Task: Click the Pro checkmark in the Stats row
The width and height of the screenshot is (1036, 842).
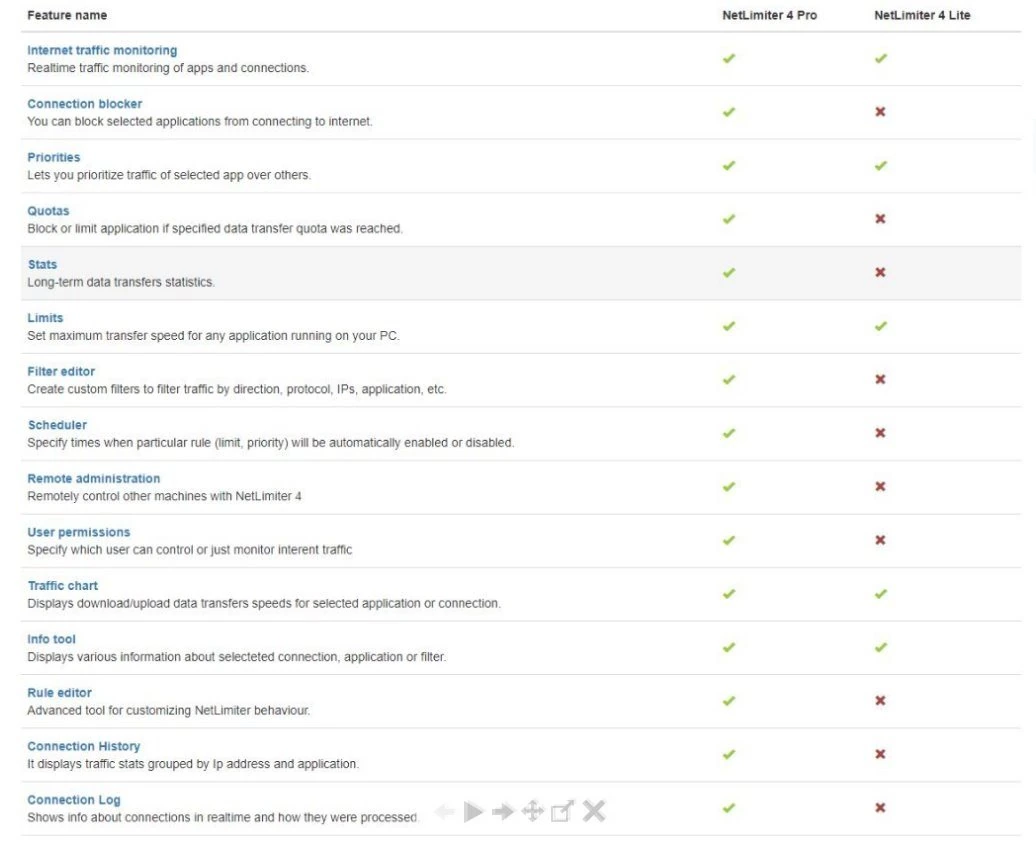Action: click(x=729, y=272)
